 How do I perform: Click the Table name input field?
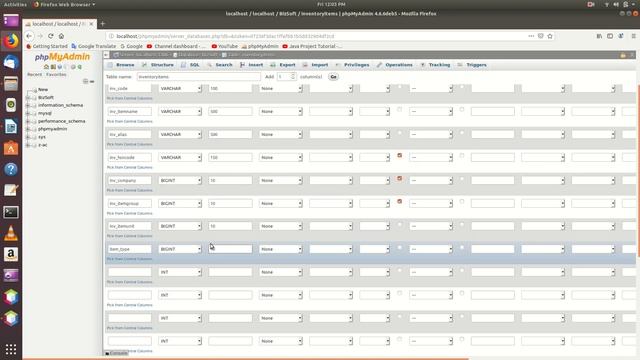point(199,77)
